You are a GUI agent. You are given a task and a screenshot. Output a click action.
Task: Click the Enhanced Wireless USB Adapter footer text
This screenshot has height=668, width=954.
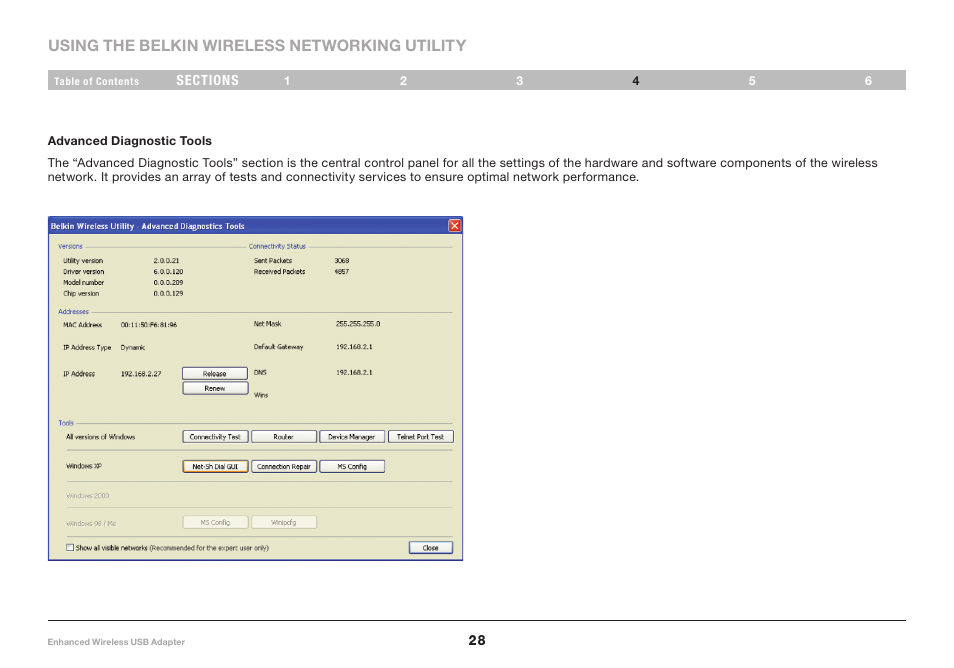pos(116,642)
